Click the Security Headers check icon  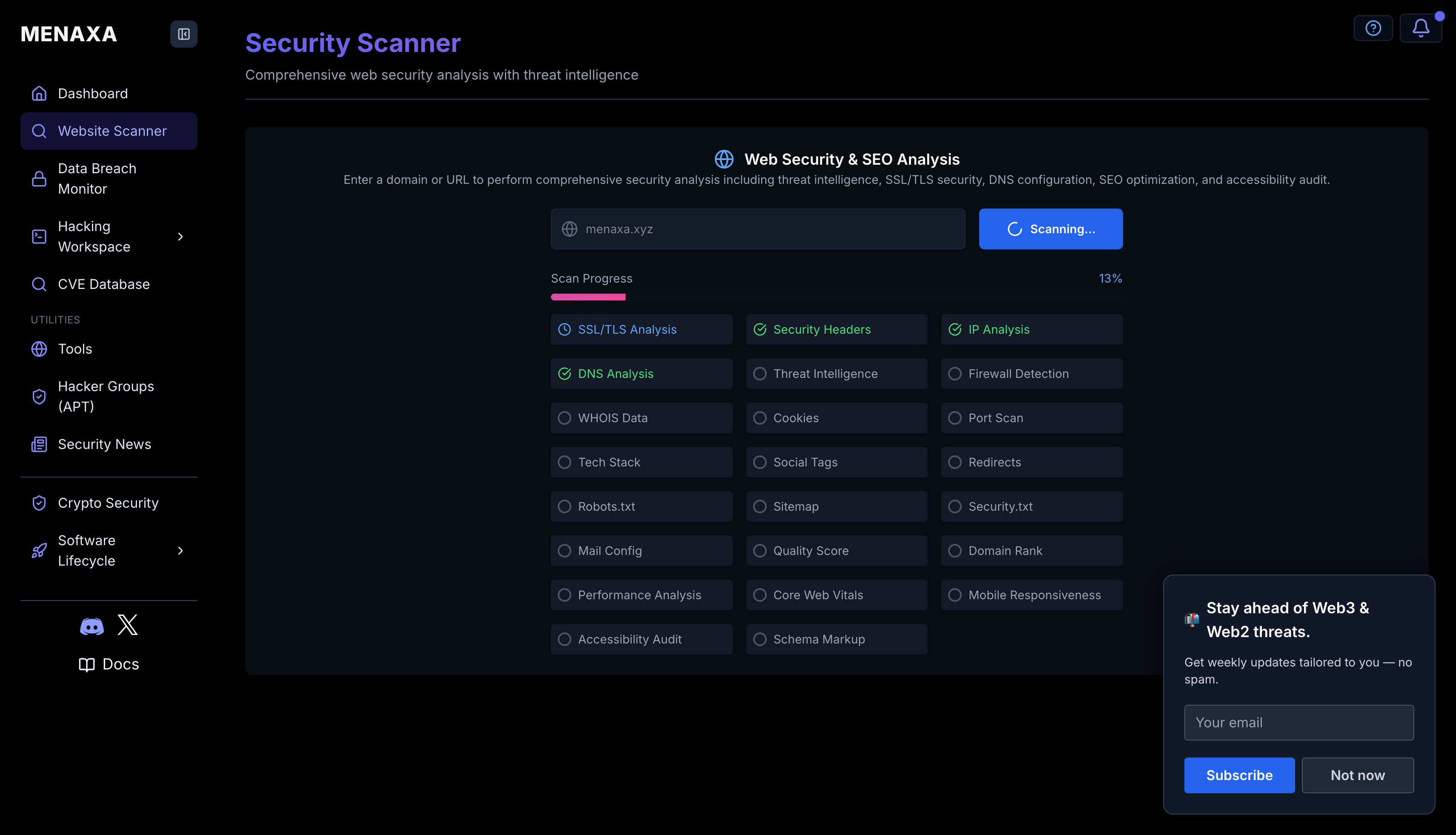tap(760, 329)
